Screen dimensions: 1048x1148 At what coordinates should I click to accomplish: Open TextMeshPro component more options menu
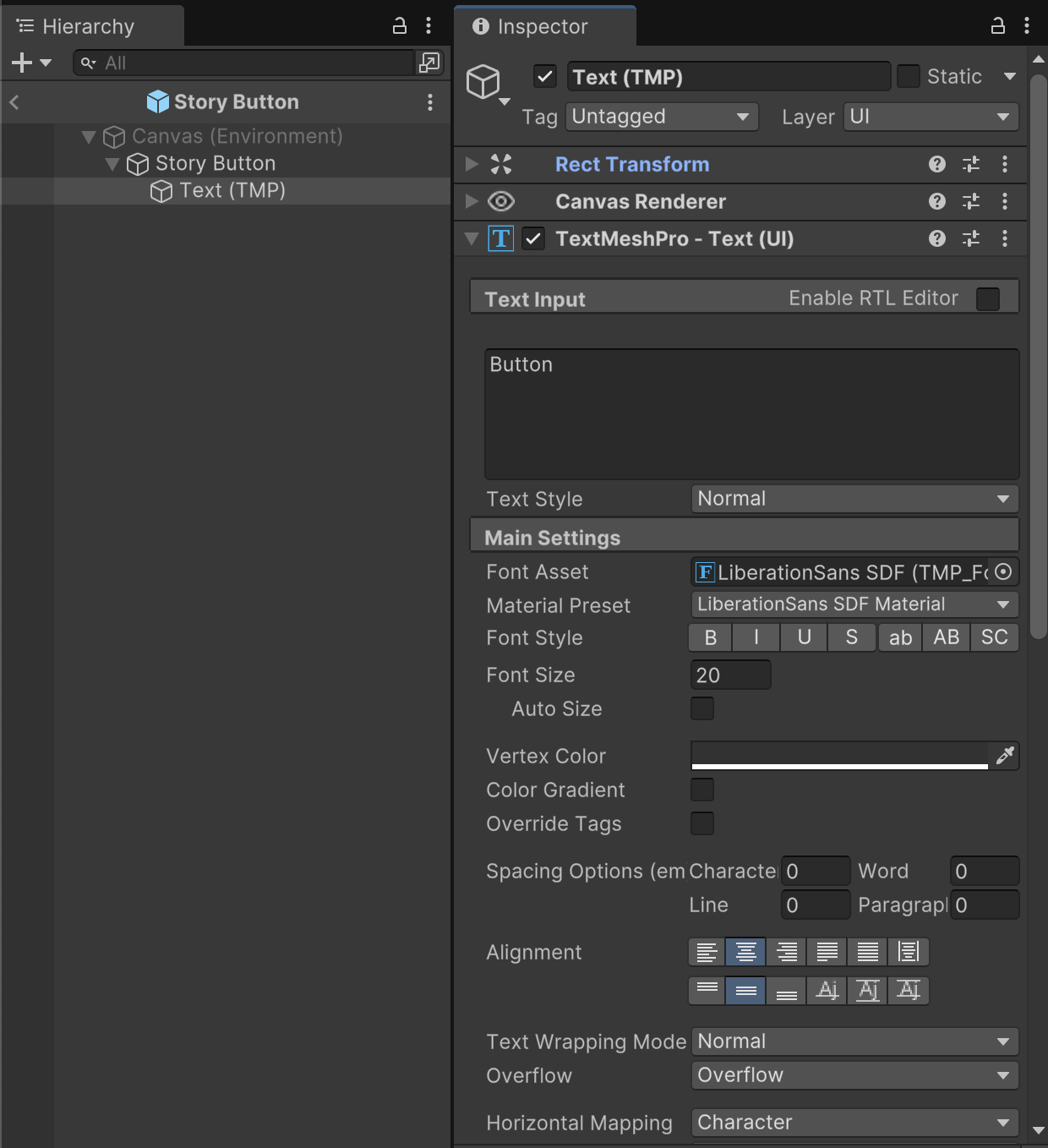tap(1004, 238)
